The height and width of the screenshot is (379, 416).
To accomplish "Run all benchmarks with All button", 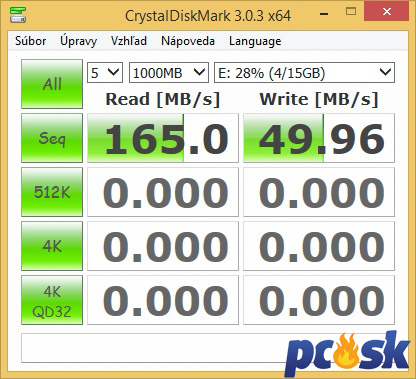I will pos(52,84).
